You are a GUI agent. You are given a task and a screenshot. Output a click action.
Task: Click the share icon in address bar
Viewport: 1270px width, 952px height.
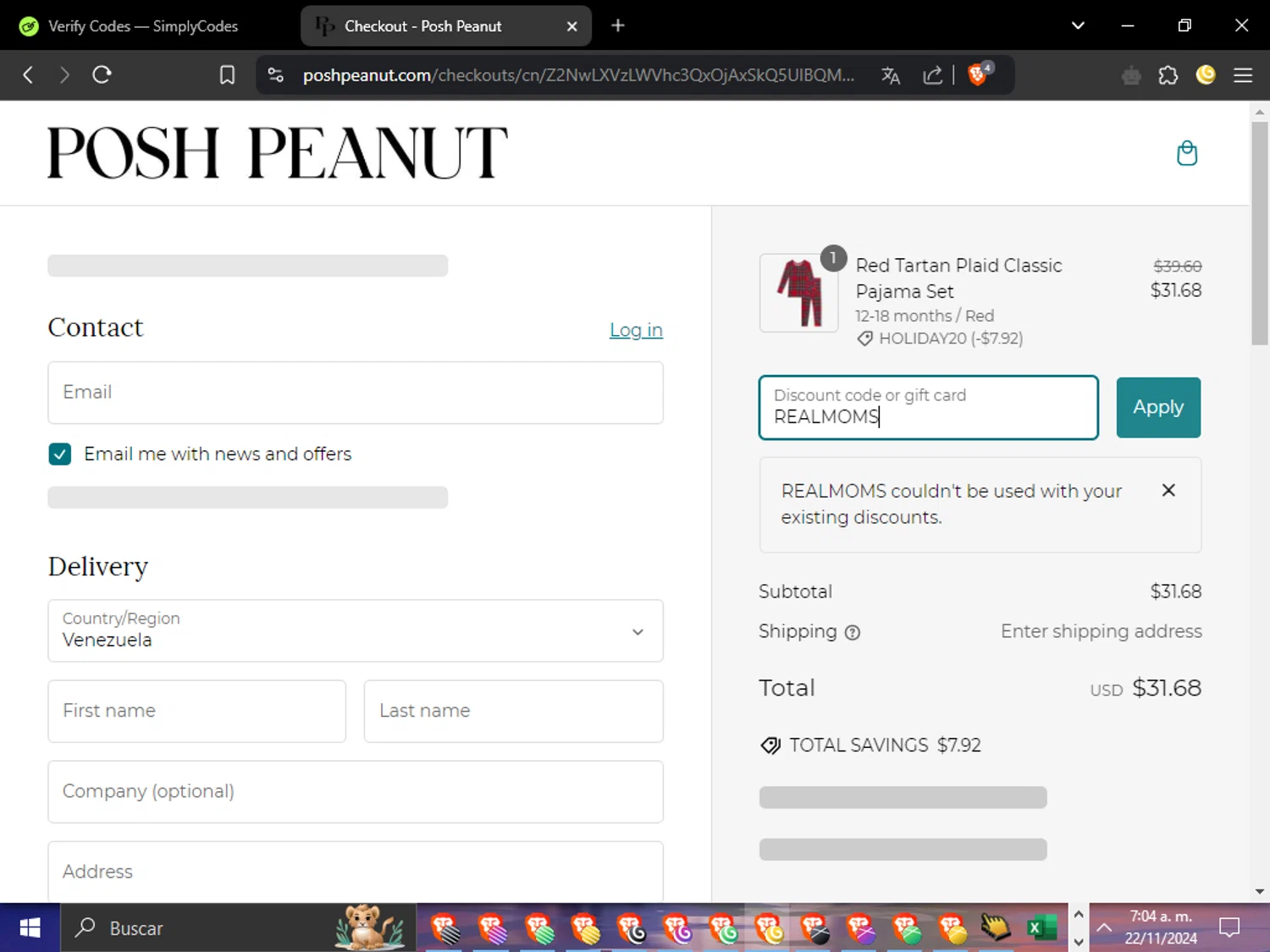pos(932,75)
